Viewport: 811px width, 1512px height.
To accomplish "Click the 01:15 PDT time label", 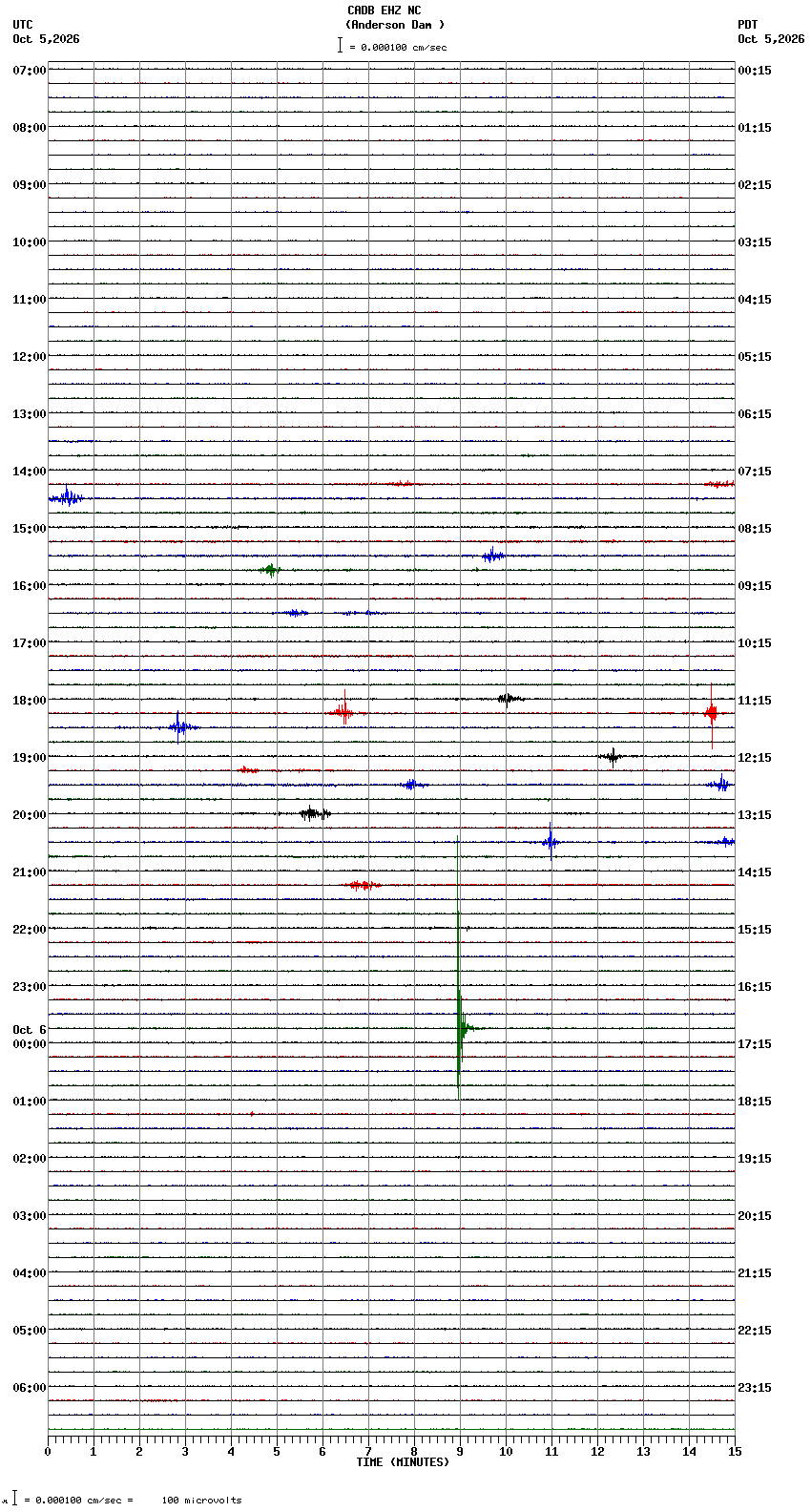I will point(755,128).
